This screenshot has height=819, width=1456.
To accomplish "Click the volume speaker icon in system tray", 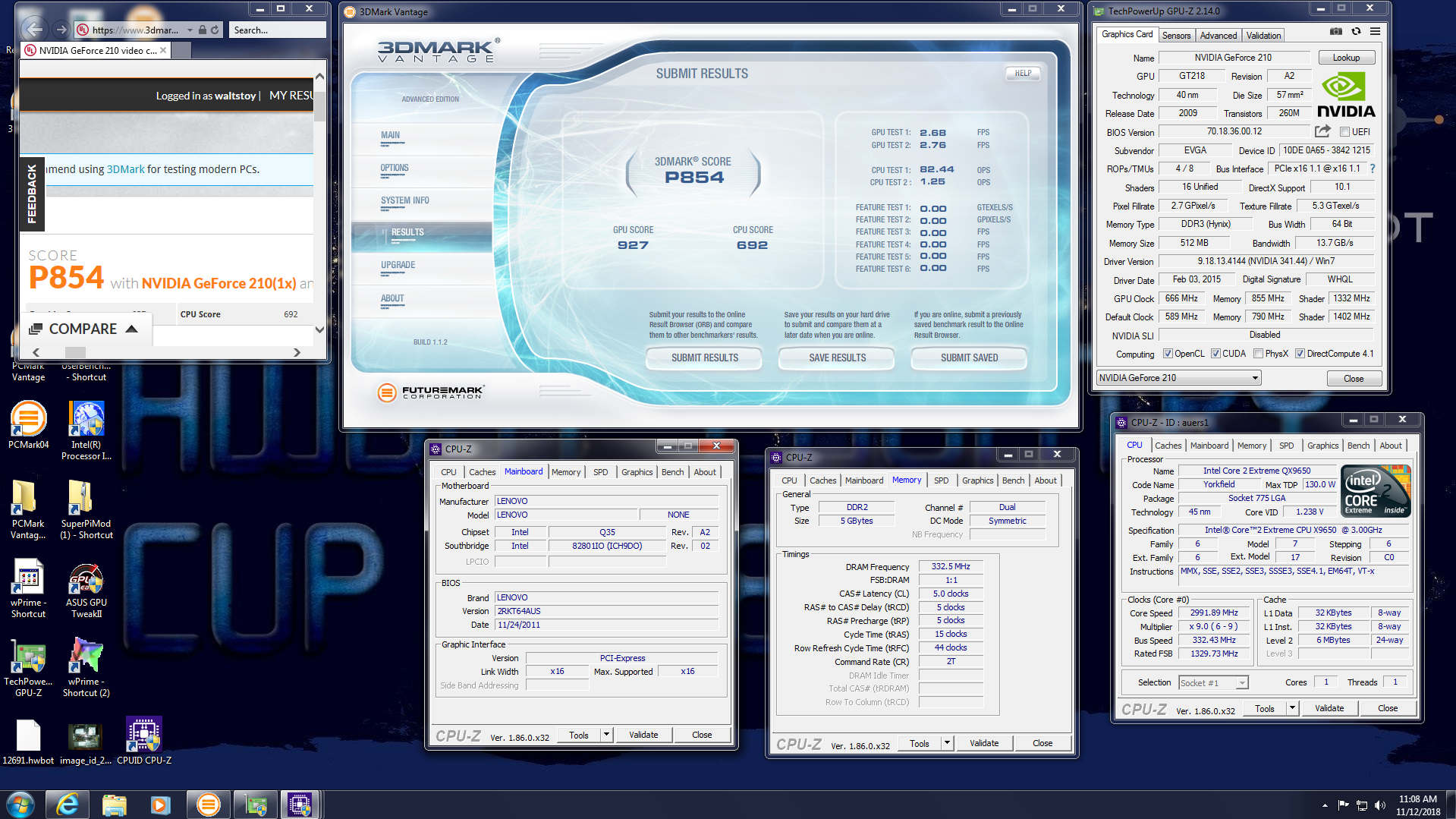I will (x=1379, y=805).
